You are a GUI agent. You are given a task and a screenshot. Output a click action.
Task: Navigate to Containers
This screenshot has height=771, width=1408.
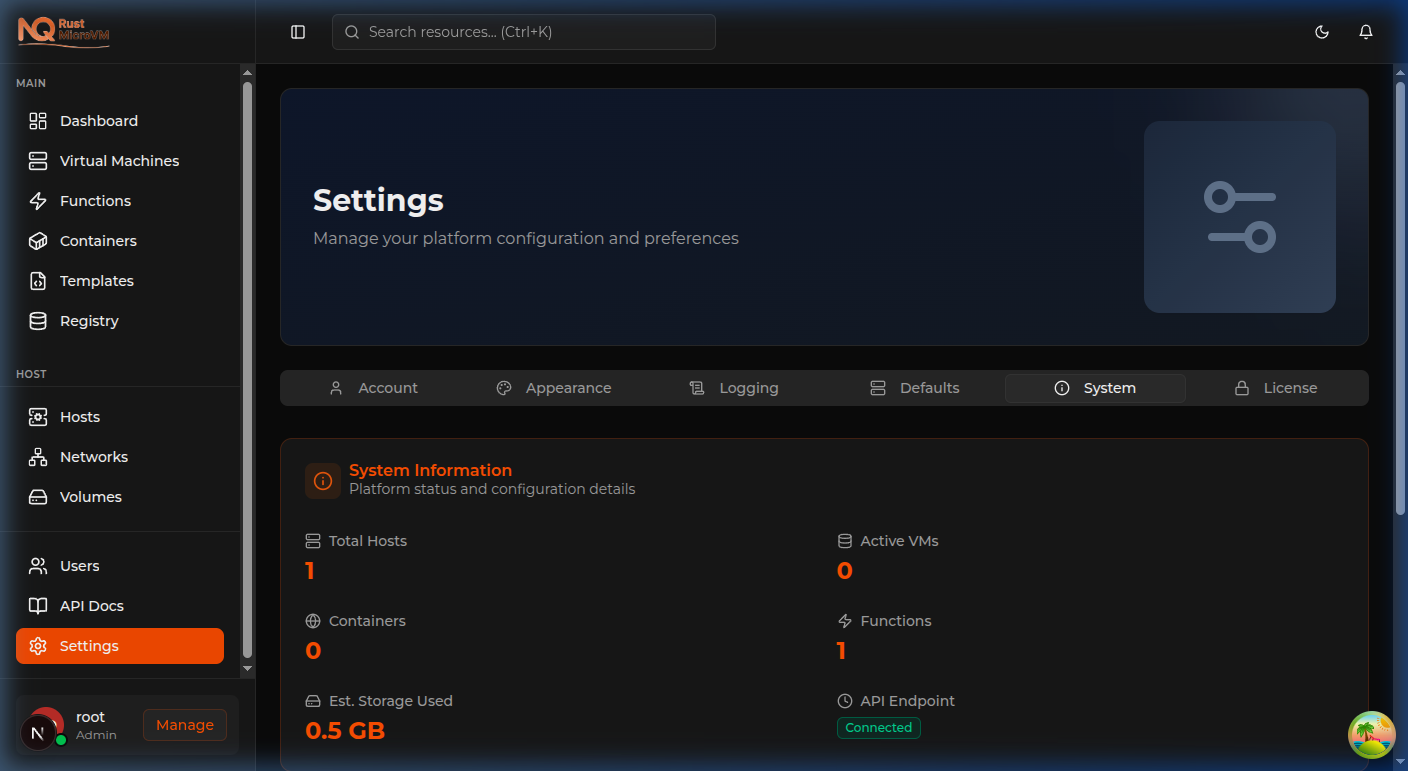[x=97, y=240]
